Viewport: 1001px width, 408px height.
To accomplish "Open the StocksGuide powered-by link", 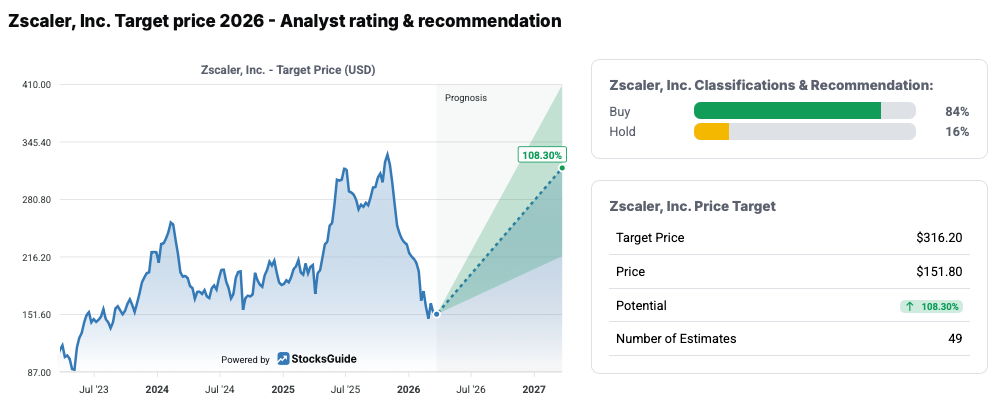I will coord(316,359).
